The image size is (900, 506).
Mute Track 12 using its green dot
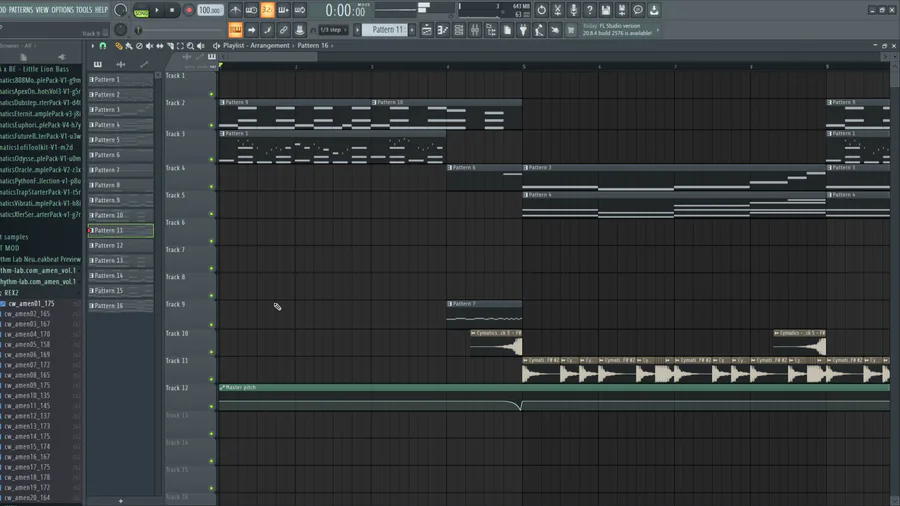click(211, 407)
